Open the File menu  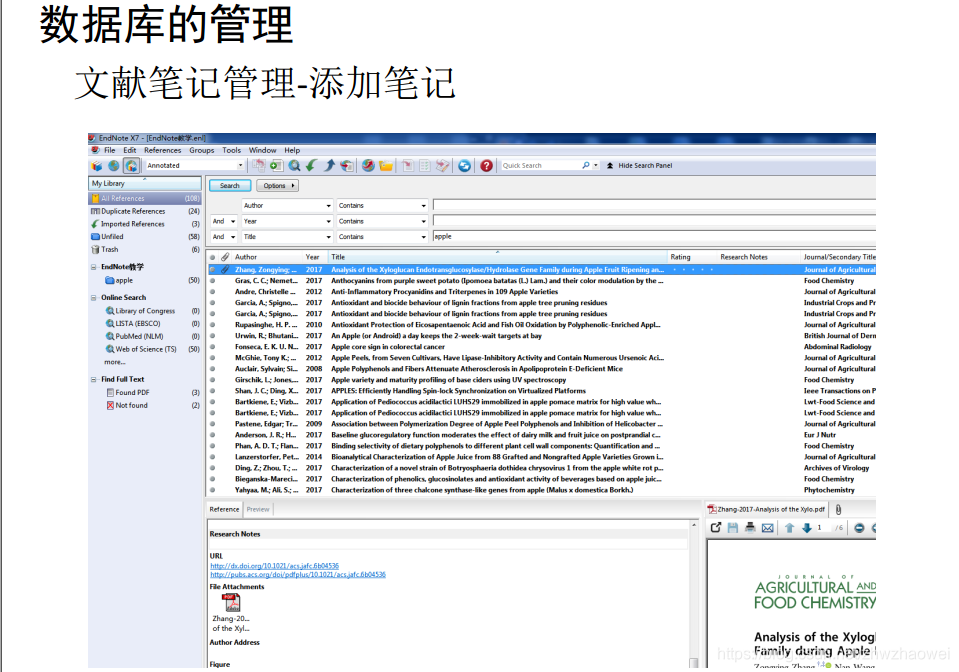click(109, 150)
